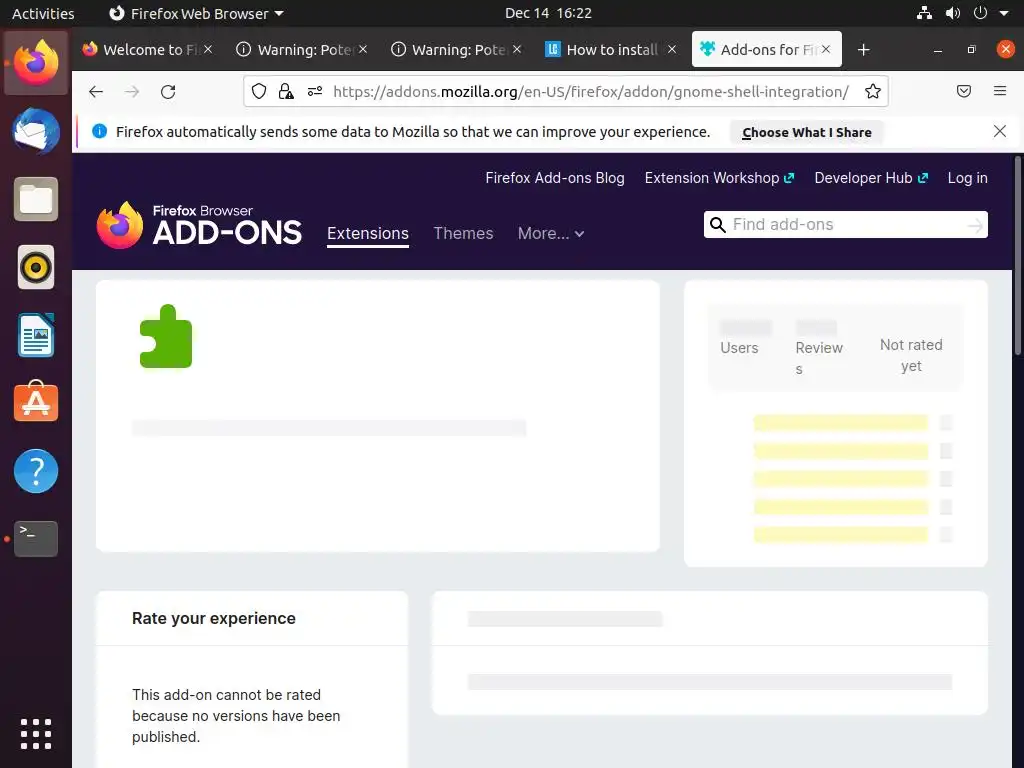
Task: Click Choose What I Share button
Action: 807,132
